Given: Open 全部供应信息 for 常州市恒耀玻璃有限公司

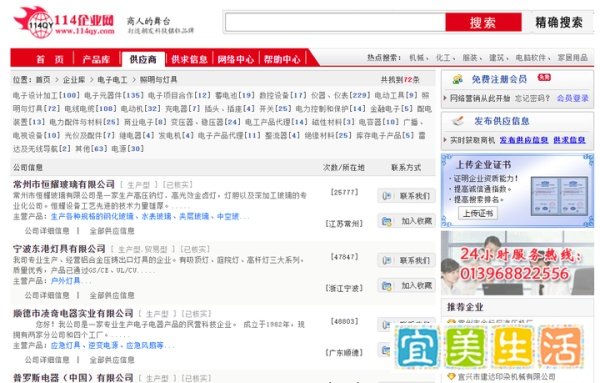Looking at the screenshot, I should (112, 231).
